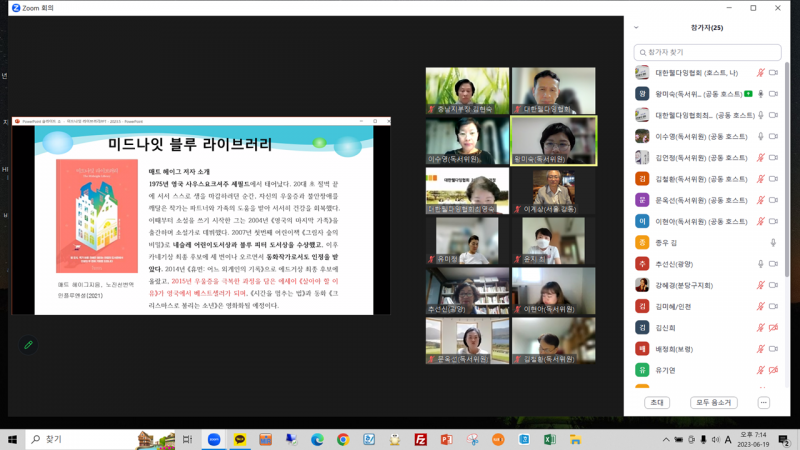Click camera icon next to 종우 김
Viewport: 800px width, 450px height.
pos(773,243)
